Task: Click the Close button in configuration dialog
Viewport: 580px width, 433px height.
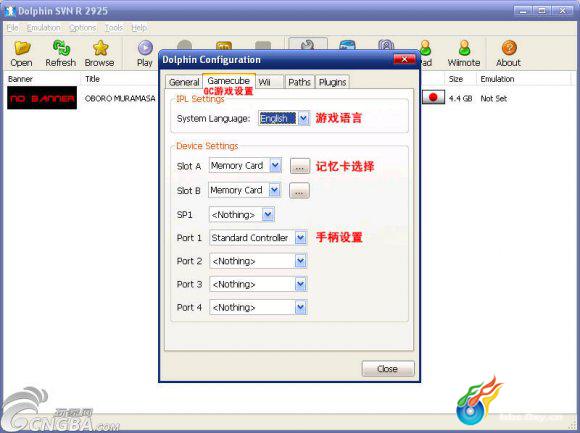Action: click(x=388, y=369)
